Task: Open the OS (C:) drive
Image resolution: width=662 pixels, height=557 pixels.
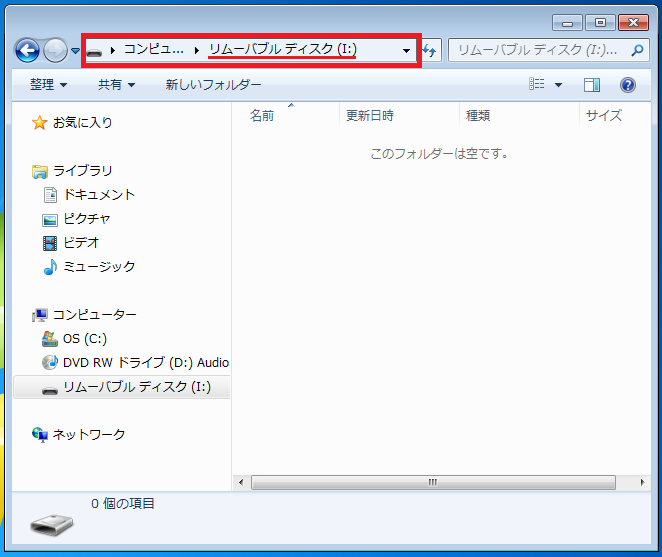Action: [x=85, y=339]
